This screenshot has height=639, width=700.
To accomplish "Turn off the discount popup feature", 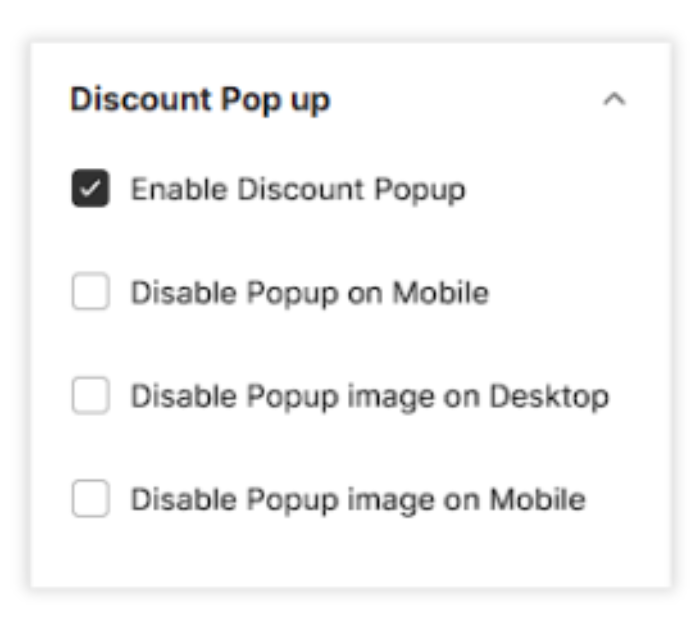I will tap(90, 189).
